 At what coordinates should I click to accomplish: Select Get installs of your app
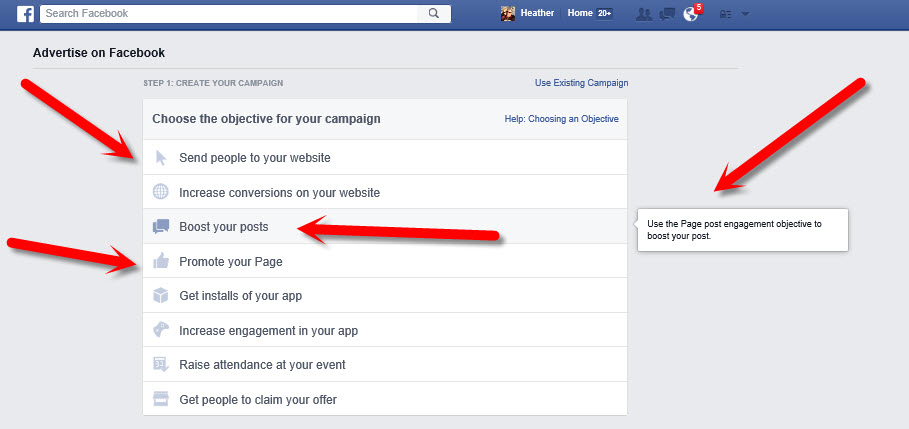[385, 296]
